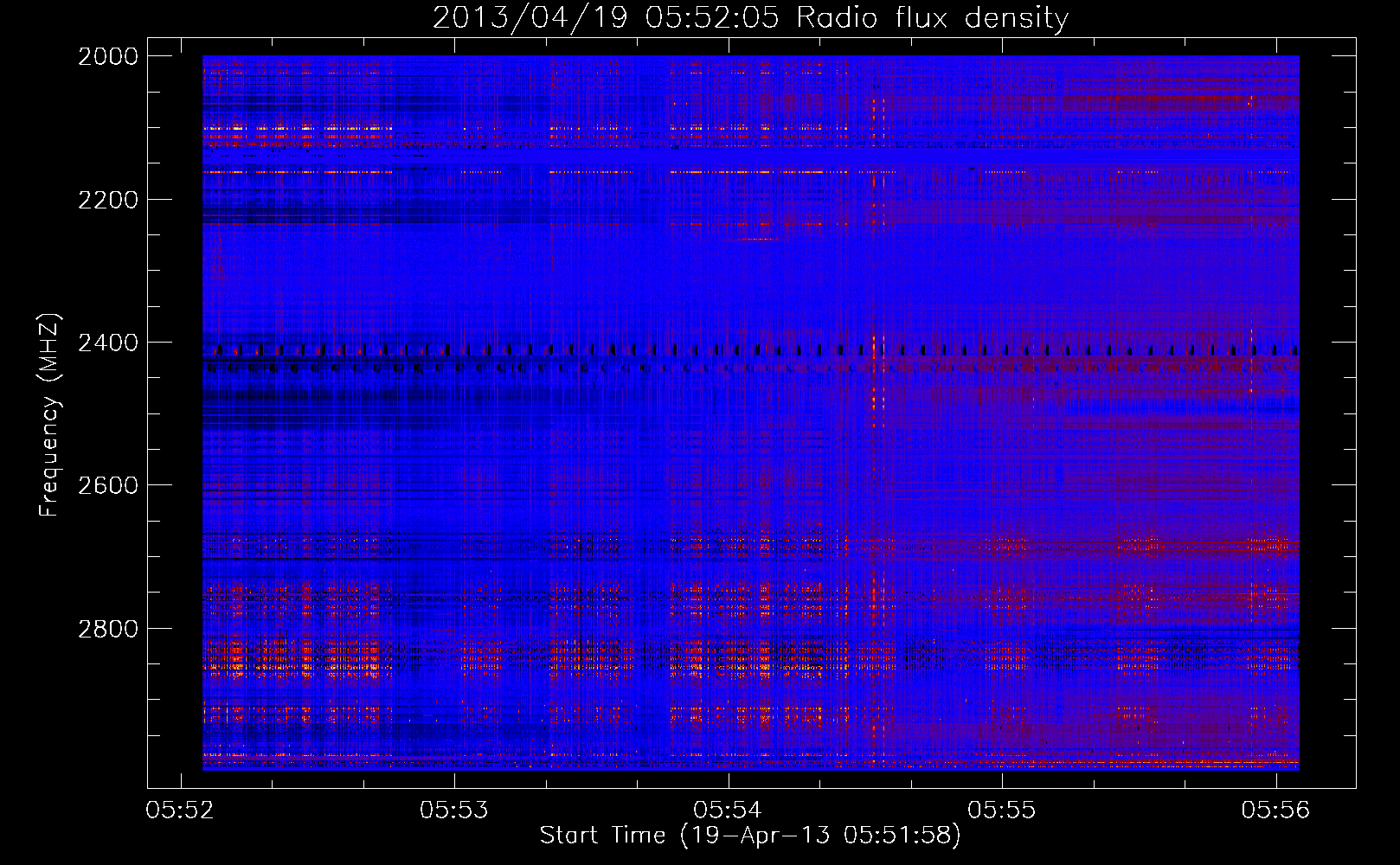
Task: Click the 05:55 time axis label
Action: point(1002,810)
